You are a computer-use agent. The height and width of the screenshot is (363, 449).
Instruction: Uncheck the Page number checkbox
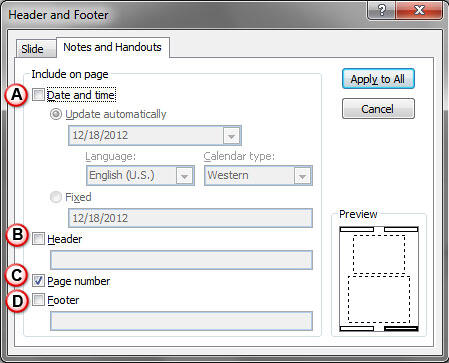click(x=38, y=281)
